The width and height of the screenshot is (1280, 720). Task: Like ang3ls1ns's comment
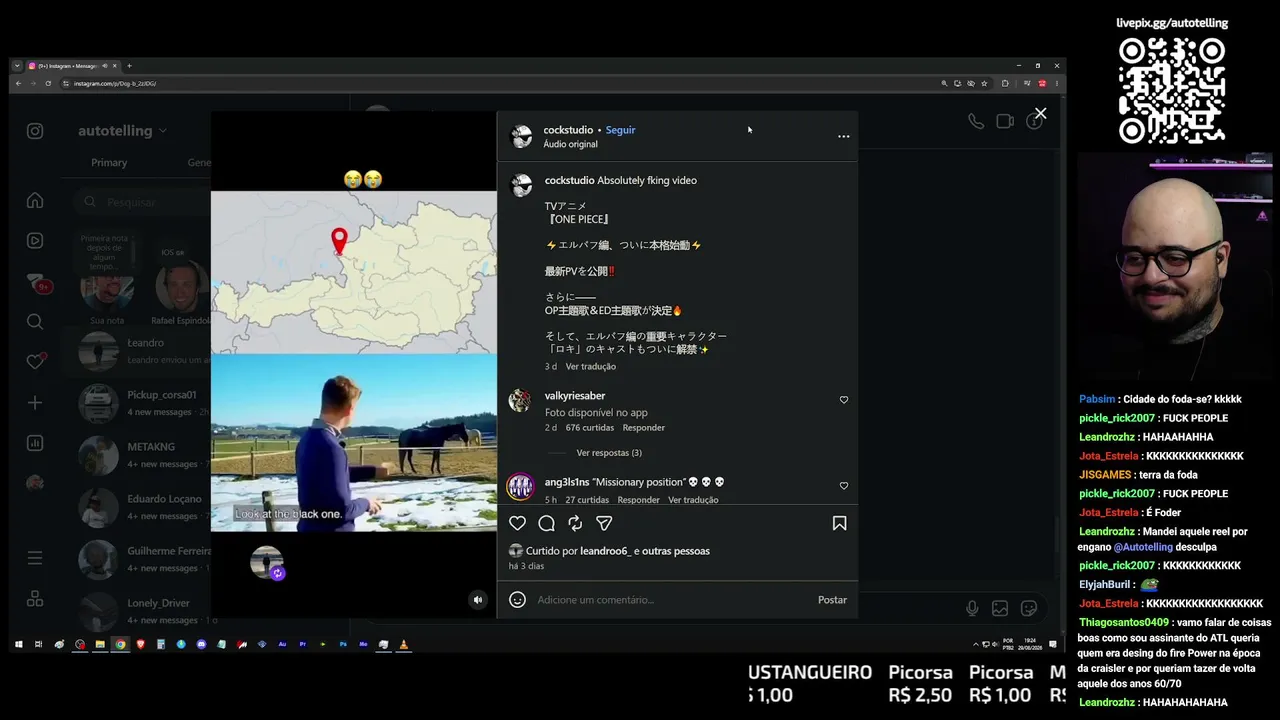(843, 486)
